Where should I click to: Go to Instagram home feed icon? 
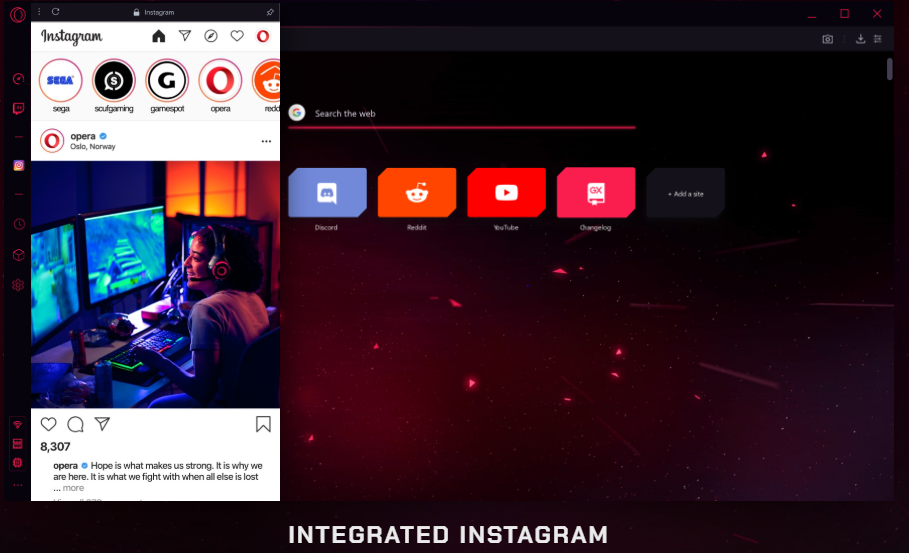click(158, 37)
